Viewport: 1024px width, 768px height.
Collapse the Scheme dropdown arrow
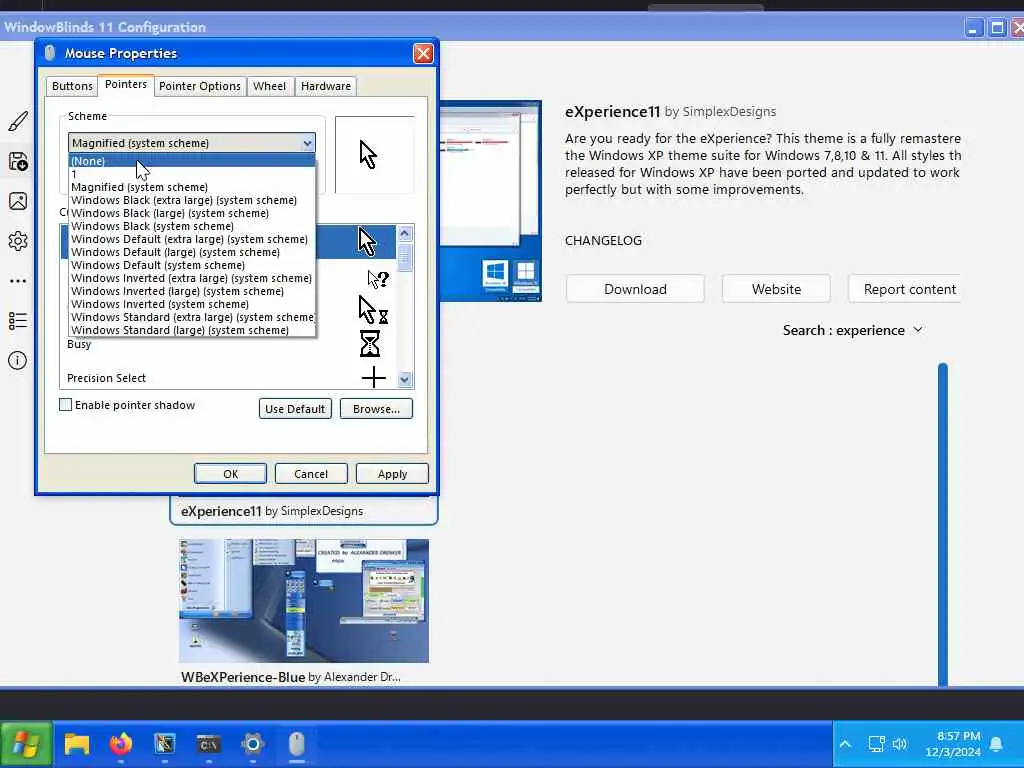[x=308, y=143]
